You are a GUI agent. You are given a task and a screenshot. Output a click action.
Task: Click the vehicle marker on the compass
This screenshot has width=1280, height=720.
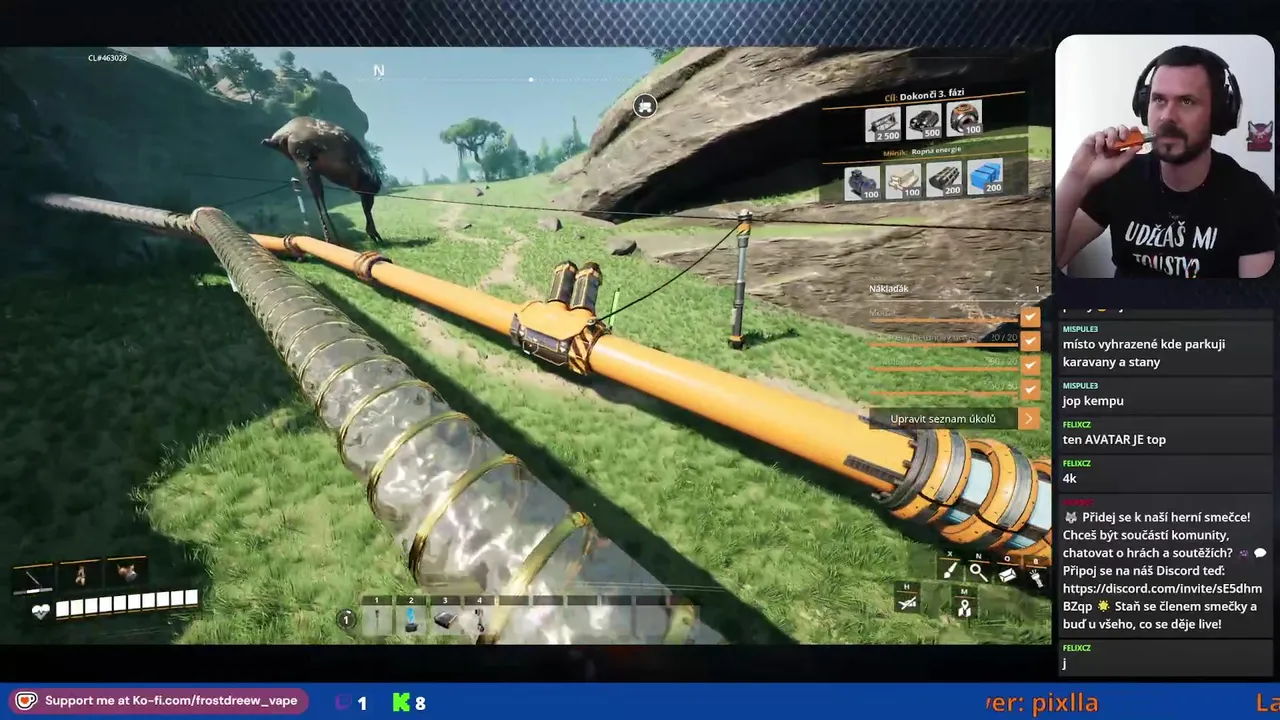[645, 104]
